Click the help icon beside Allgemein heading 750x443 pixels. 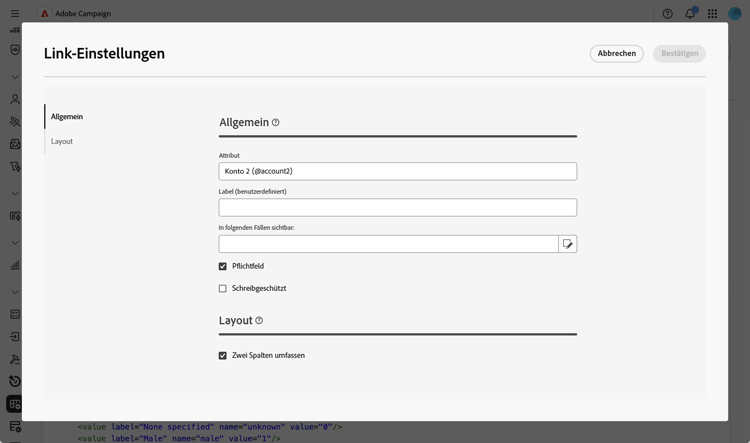click(276, 122)
